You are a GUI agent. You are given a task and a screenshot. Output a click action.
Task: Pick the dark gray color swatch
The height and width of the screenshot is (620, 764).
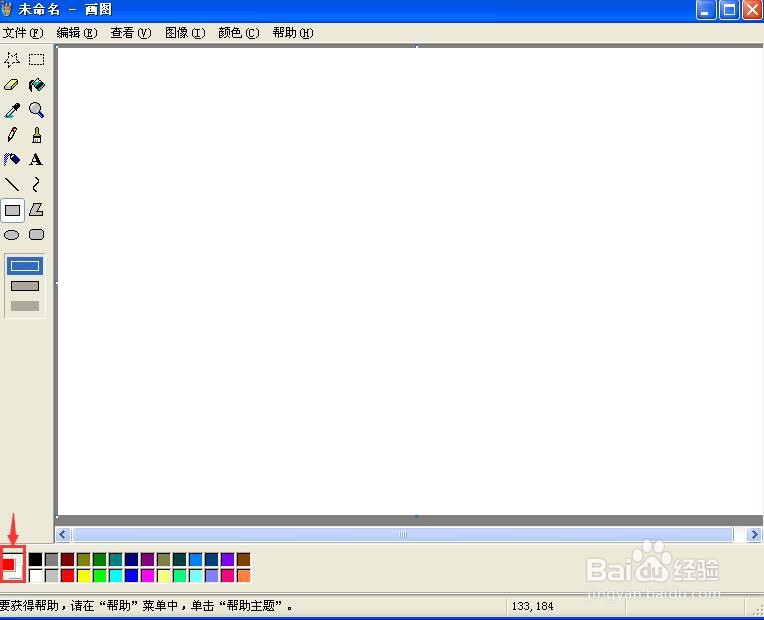click(52, 559)
